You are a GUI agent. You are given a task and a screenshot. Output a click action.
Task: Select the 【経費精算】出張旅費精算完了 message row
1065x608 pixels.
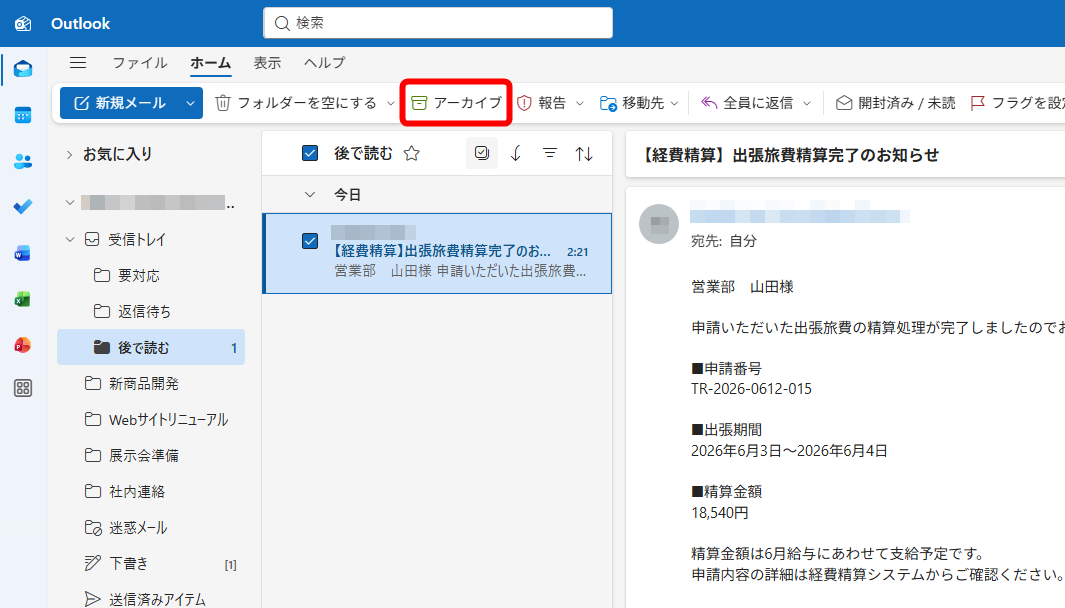point(438,253)
